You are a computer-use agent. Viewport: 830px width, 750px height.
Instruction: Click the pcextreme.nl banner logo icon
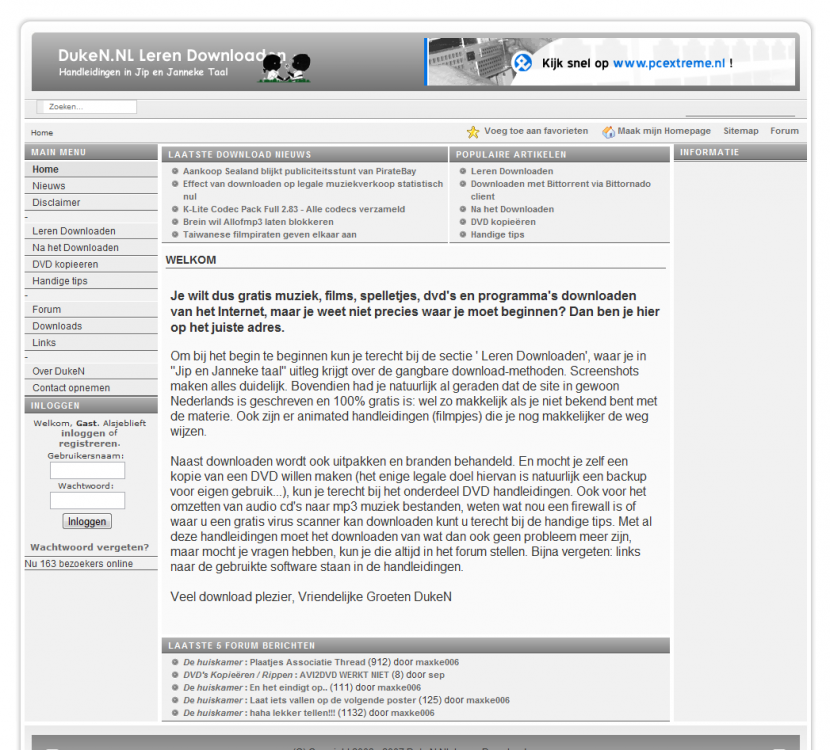(x=522, y=63)
